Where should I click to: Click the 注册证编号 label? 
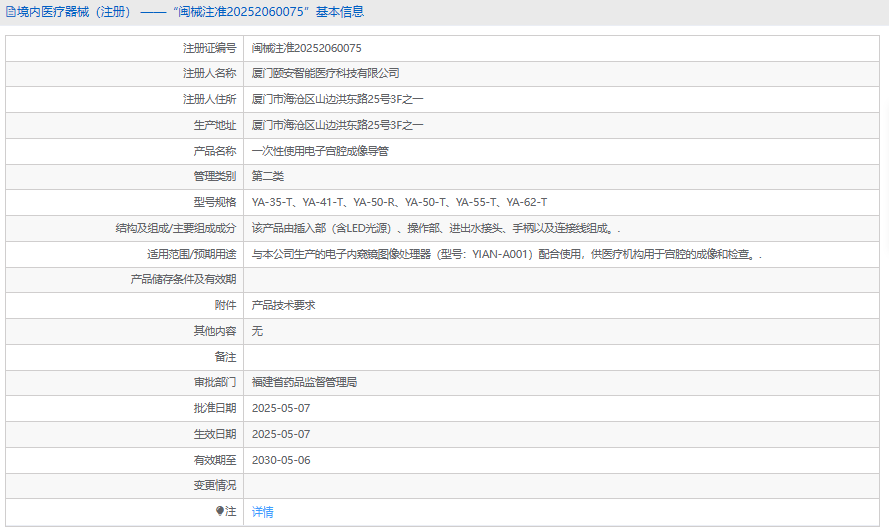tap(209, 48)
